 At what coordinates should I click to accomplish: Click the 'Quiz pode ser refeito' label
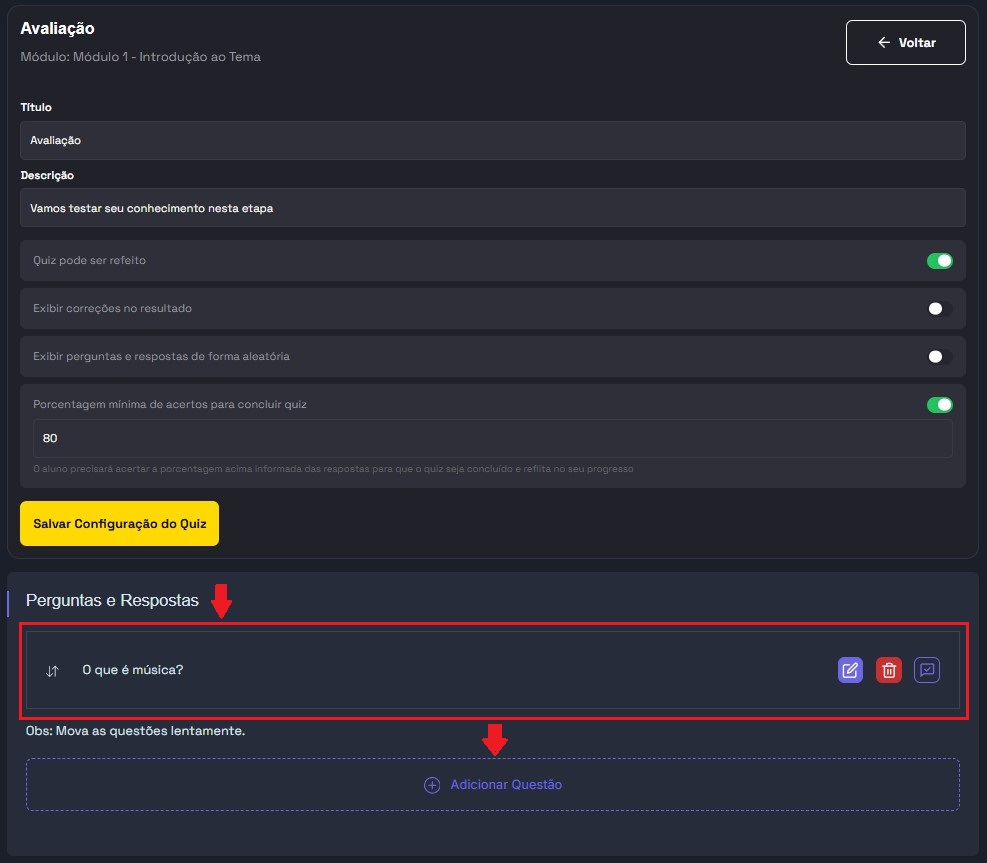(90, 261)
